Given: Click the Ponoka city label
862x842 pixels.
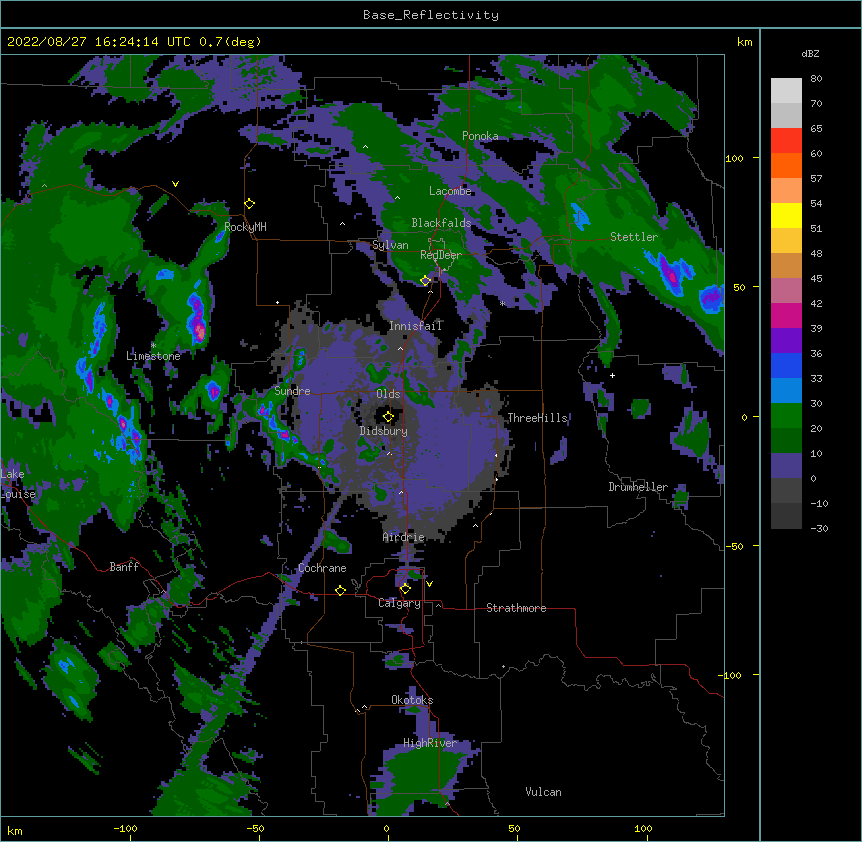Looking at the screenshot, I should (x=480, y=136).
